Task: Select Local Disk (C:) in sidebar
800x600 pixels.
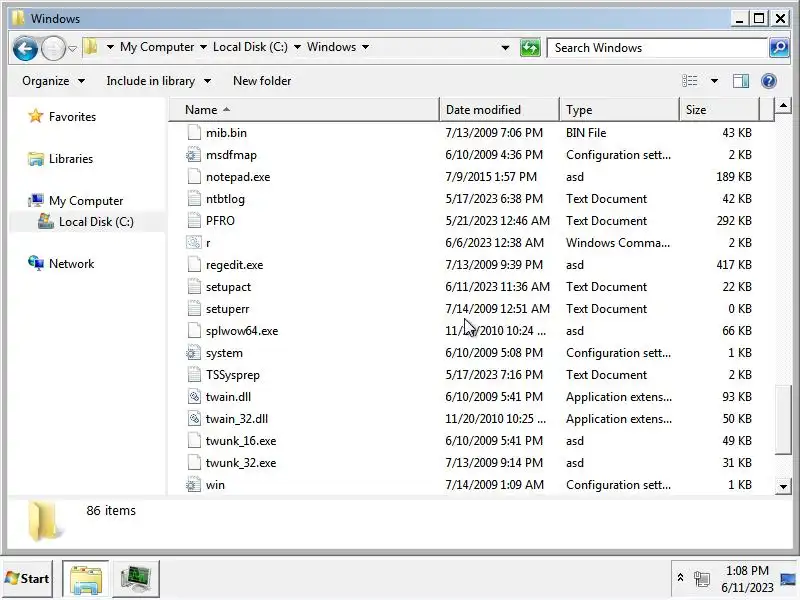Action: (96, 222)
